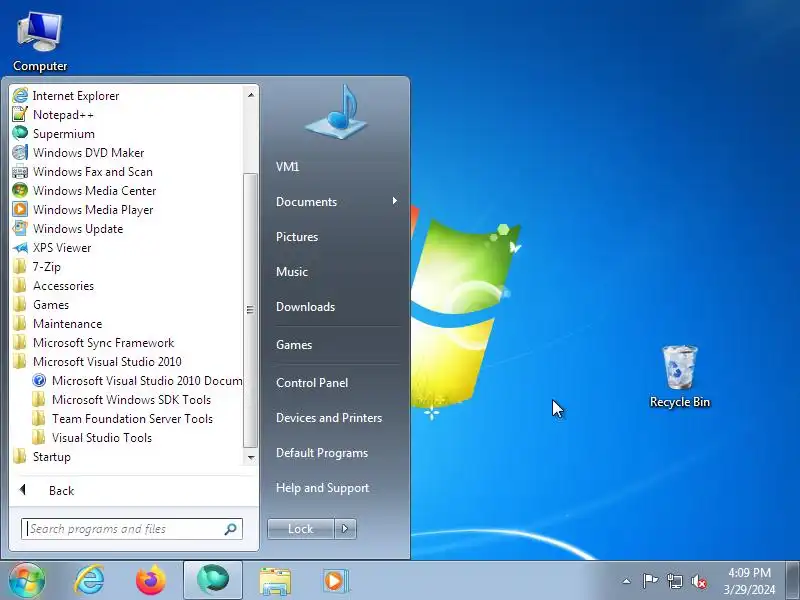Open the shutdown options arrow beside Lock
This screenshot has height=600, width=800.
(345, 529)
